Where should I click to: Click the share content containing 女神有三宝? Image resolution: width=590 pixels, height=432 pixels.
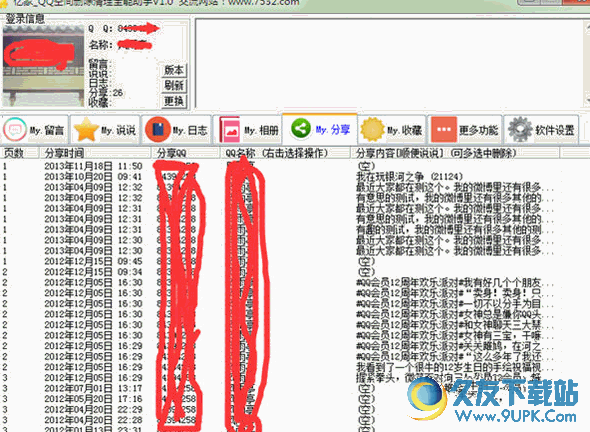tap(455, 335)
